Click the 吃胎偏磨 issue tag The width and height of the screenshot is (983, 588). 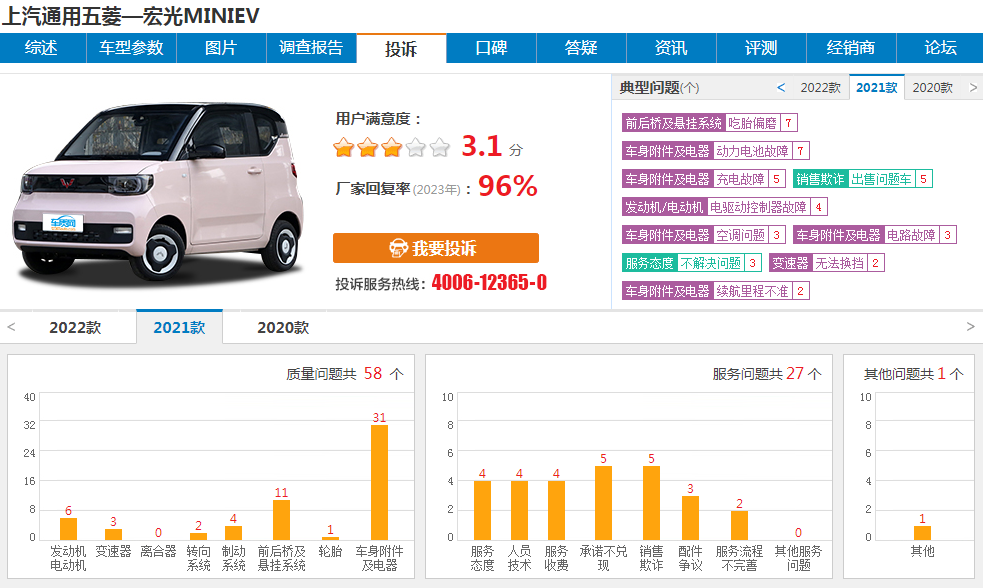click(x=753, y=123)
